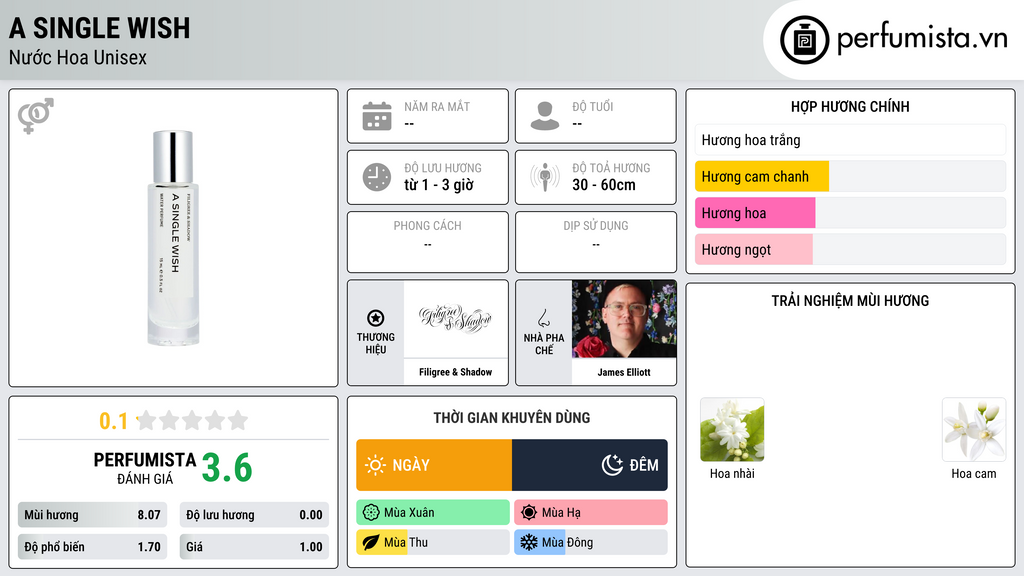This screenshot has height=576, width=1024.
Task: Select the Hoa nhài jasmine note image
Action: [732, 430]
